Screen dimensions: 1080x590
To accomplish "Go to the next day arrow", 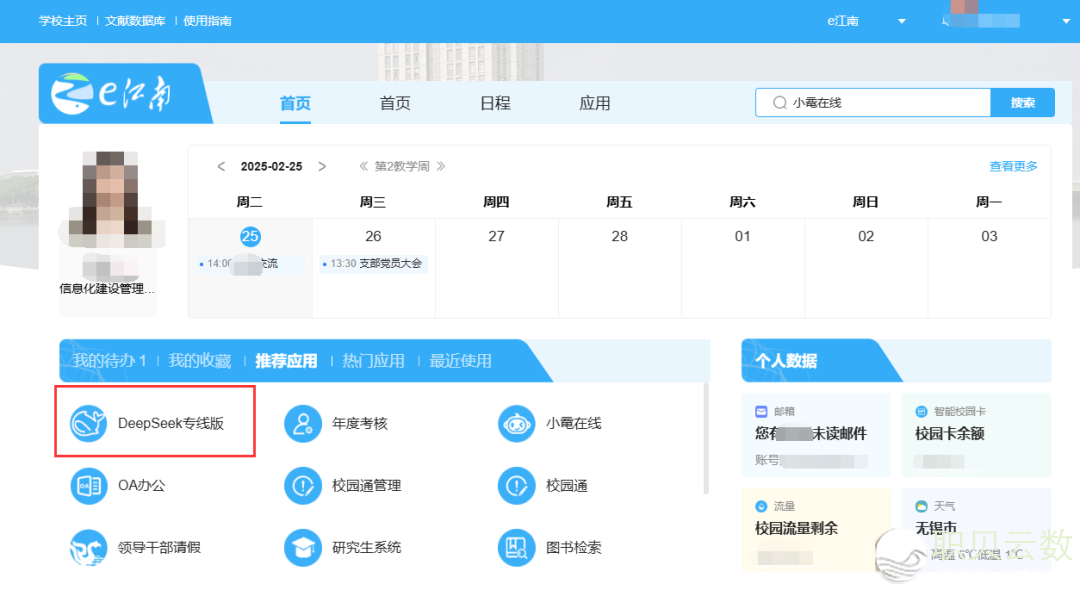I will click(x=322, y=167).
